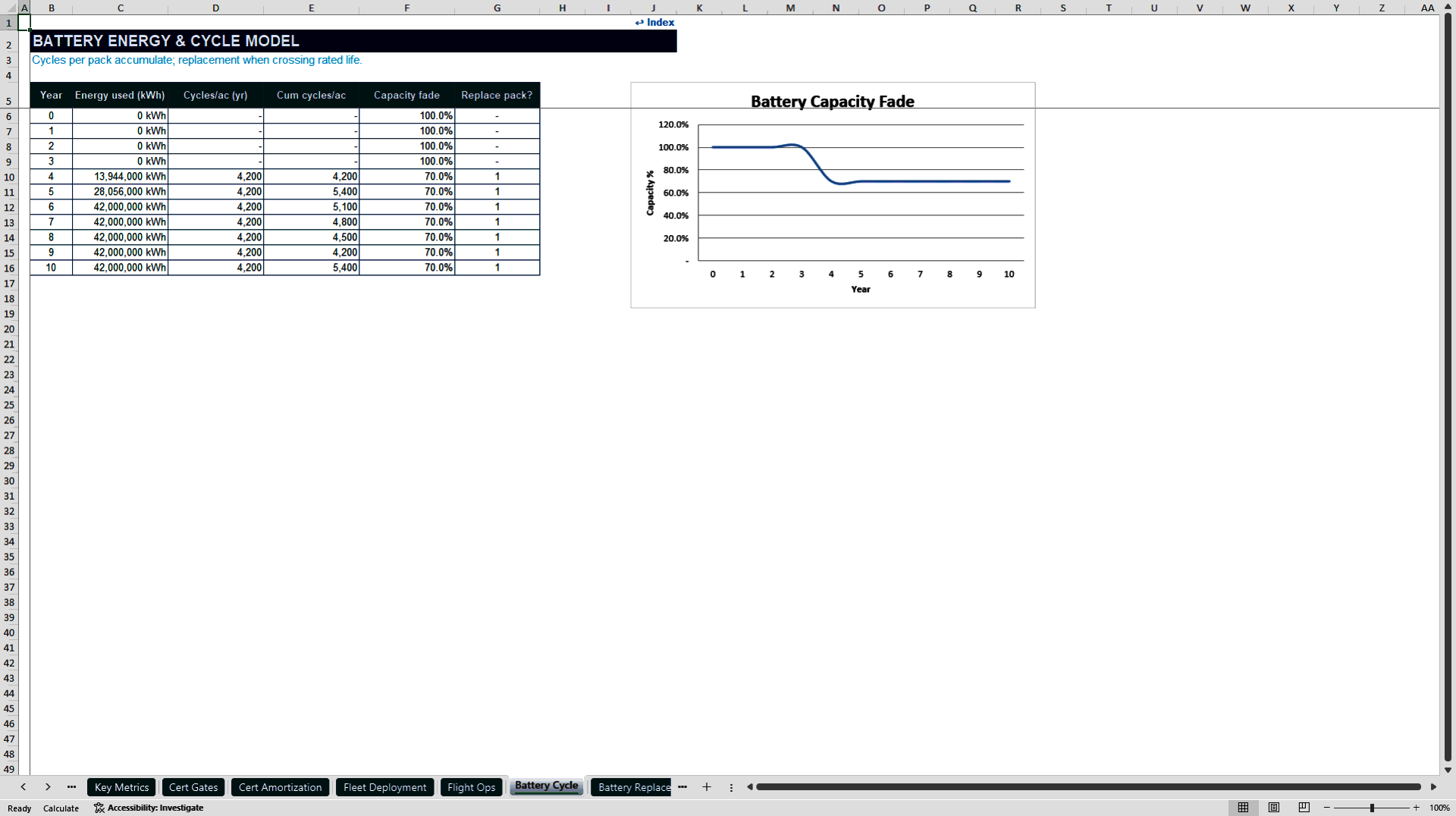Go to the next sheet with right arrow
The image size is (1456, 816).
point(48,787)
